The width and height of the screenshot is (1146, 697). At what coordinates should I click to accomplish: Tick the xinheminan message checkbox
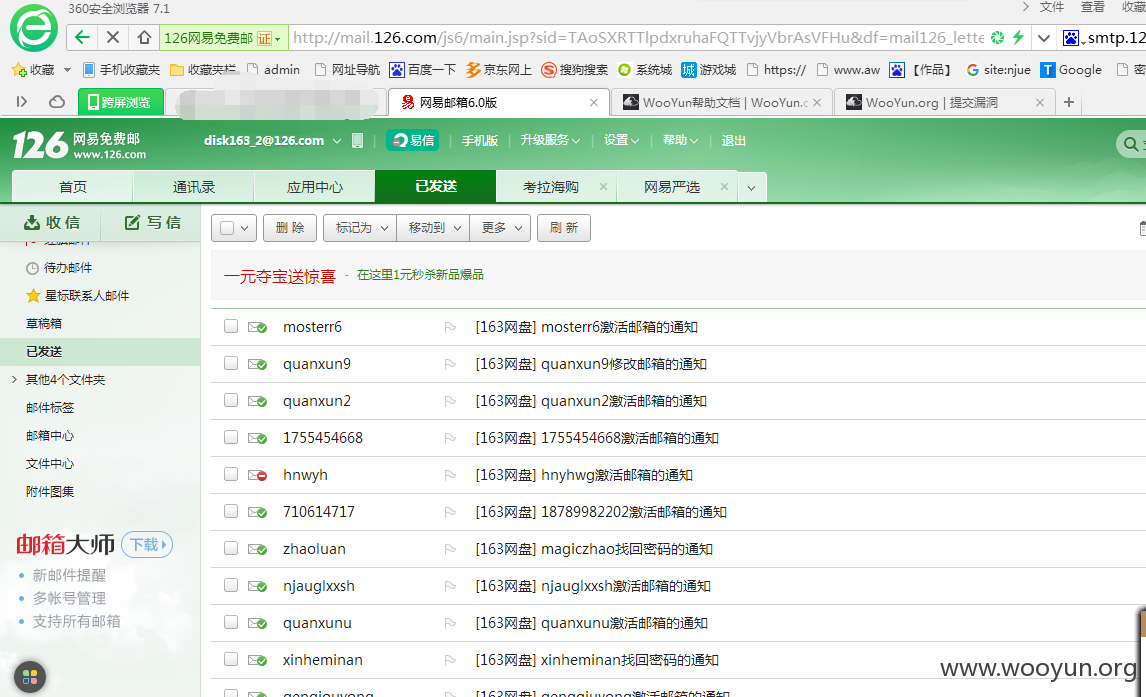(x=231, y=659)
